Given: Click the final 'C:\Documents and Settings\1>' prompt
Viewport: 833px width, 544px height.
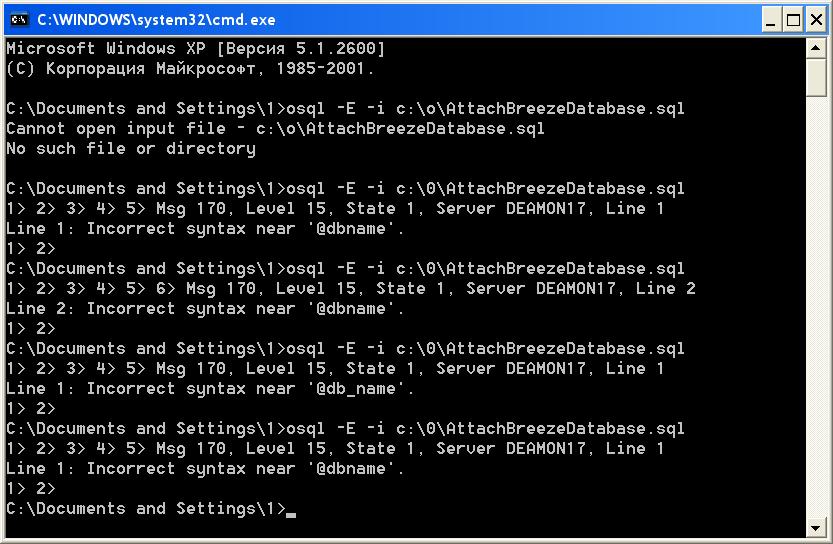Looking at the screenshot, I should point(146,509).
